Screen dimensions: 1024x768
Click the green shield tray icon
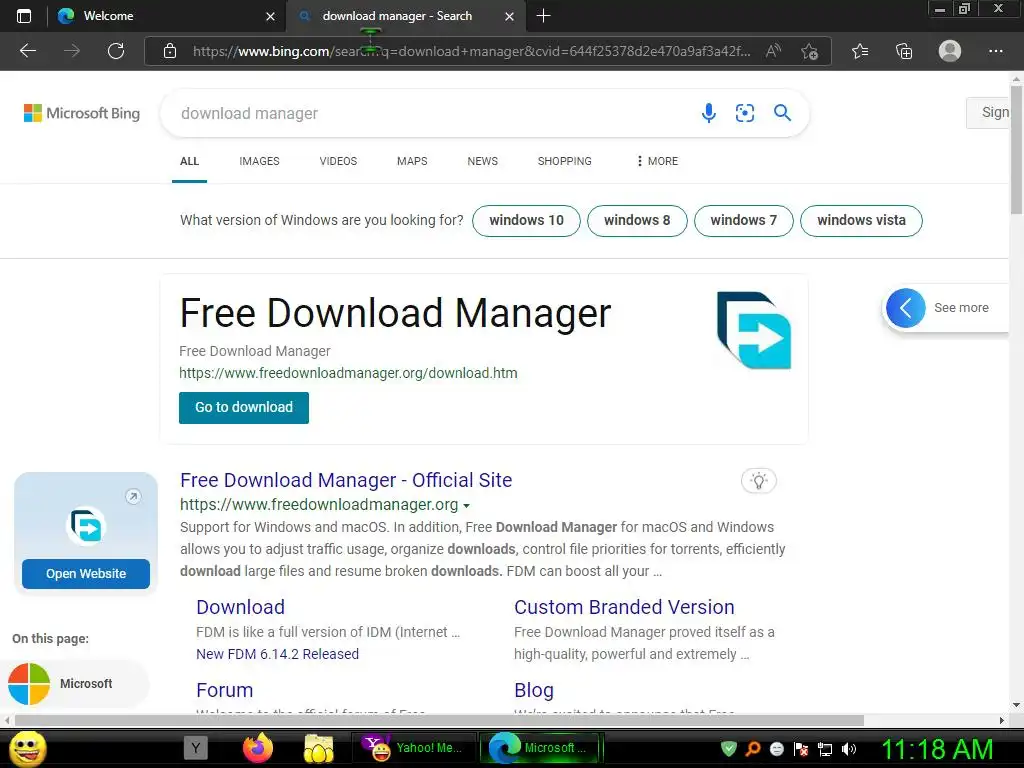click(x=729, y=749)
